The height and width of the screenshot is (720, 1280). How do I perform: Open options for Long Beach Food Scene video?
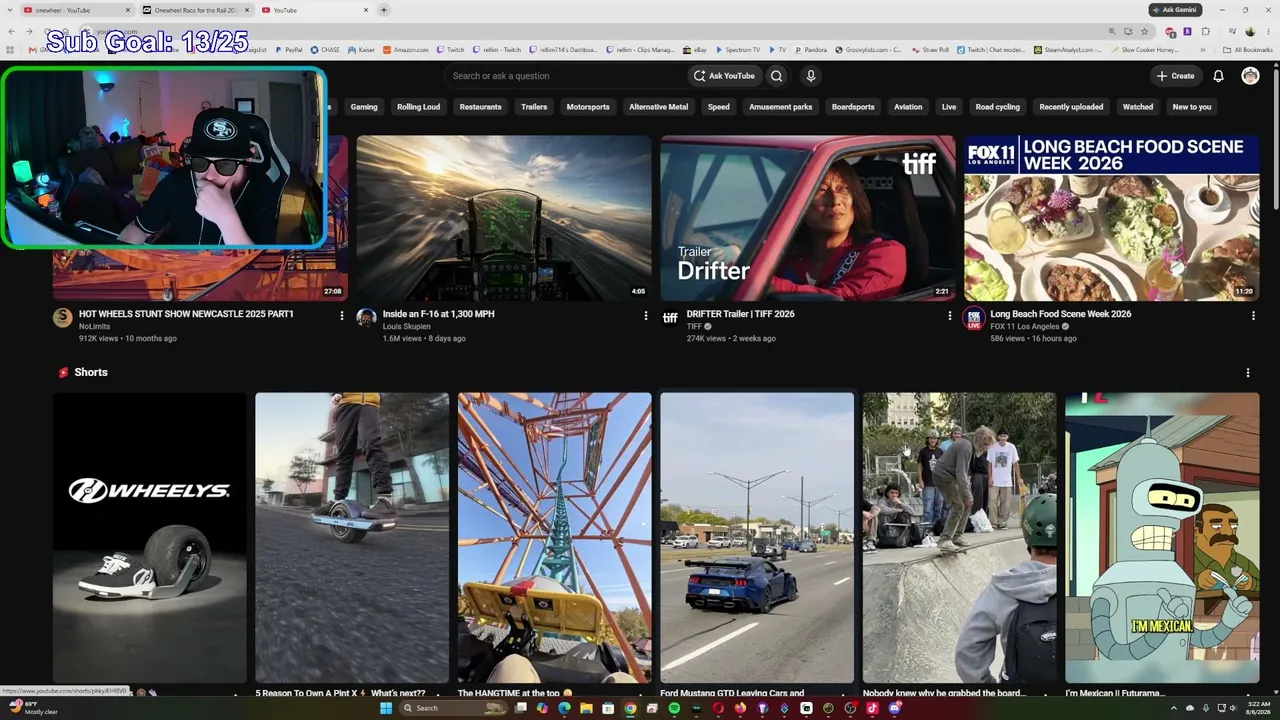click(1253, 316)
